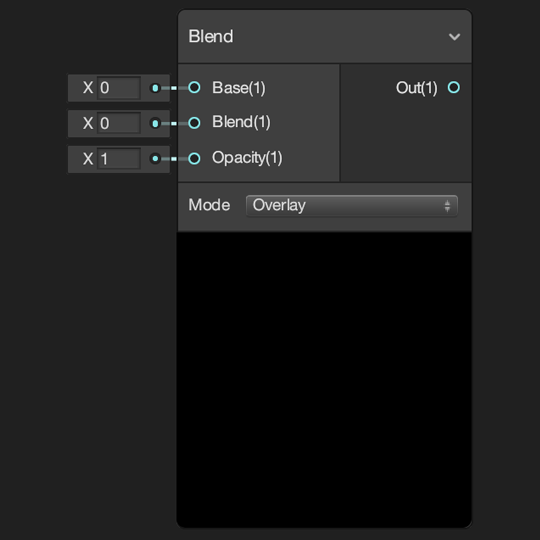Click the Base default value connector dot

155,88
